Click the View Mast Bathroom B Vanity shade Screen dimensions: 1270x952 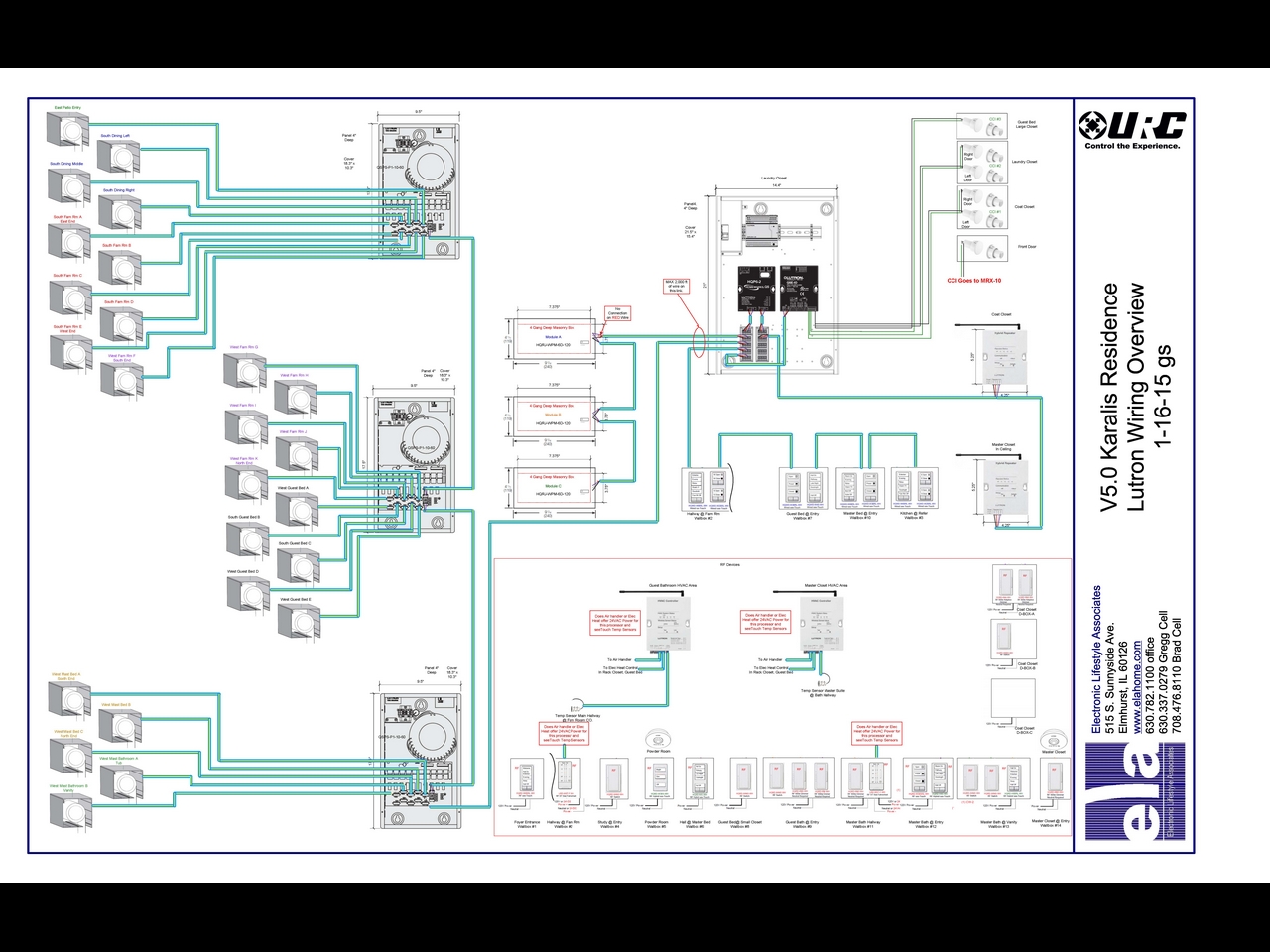coord(70,811)
